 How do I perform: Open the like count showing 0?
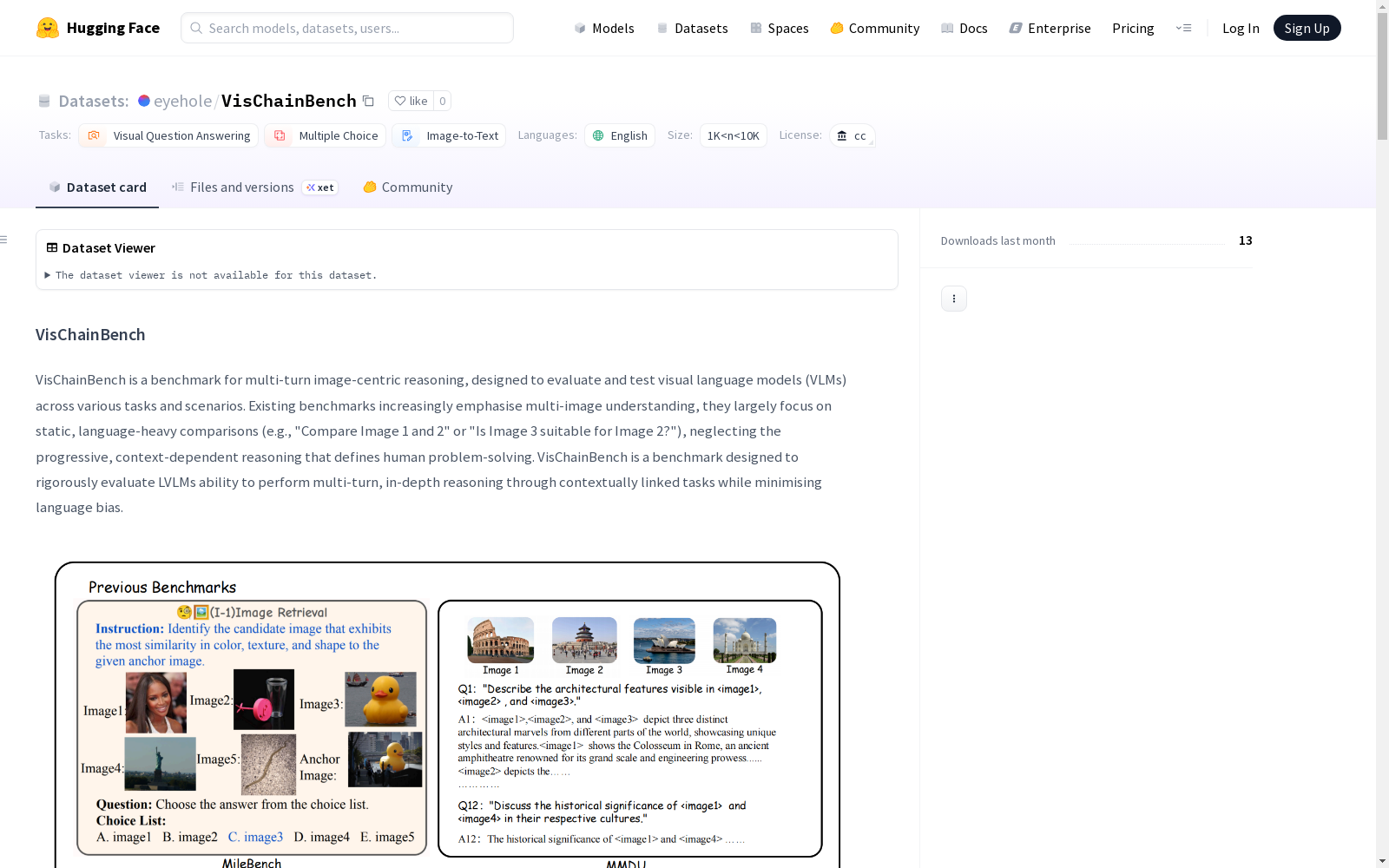(x=442, y=101)
